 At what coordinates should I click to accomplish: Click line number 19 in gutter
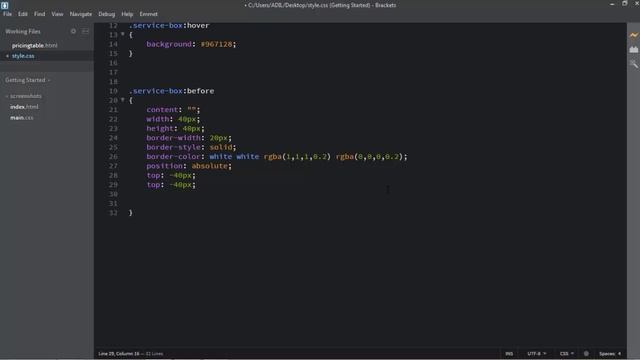point(113,91)
